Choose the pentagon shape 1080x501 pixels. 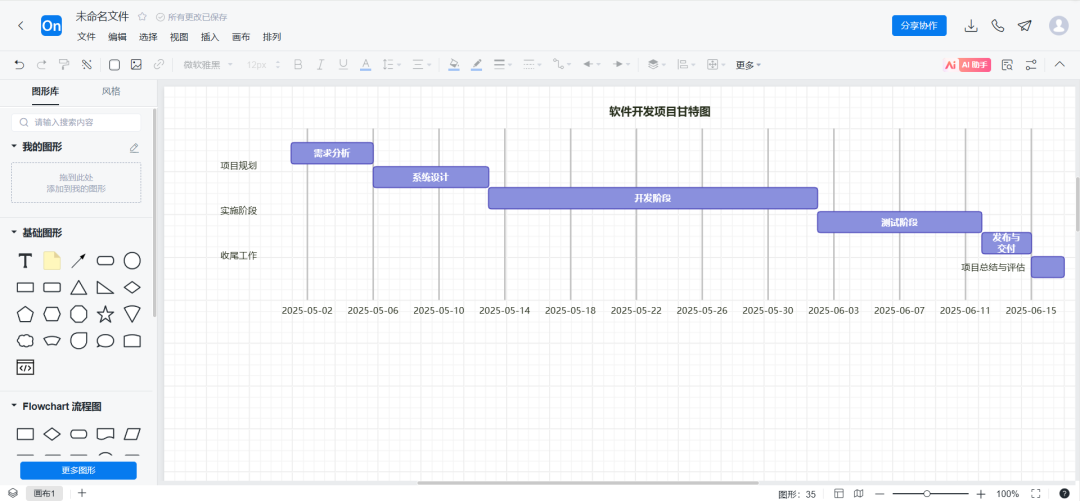25,314
